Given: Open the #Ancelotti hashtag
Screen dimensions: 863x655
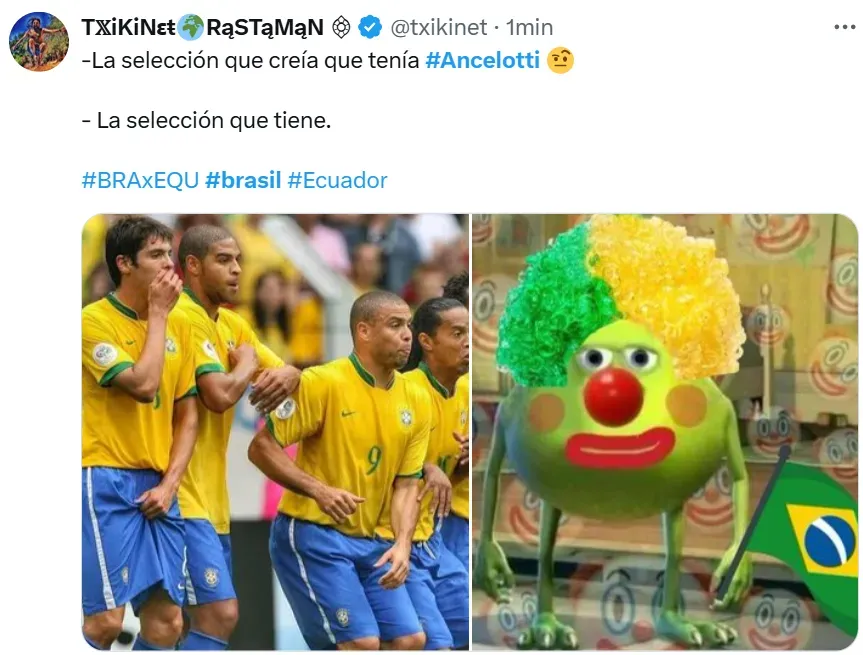Looking at the screenshot, I should click(482, 60).
